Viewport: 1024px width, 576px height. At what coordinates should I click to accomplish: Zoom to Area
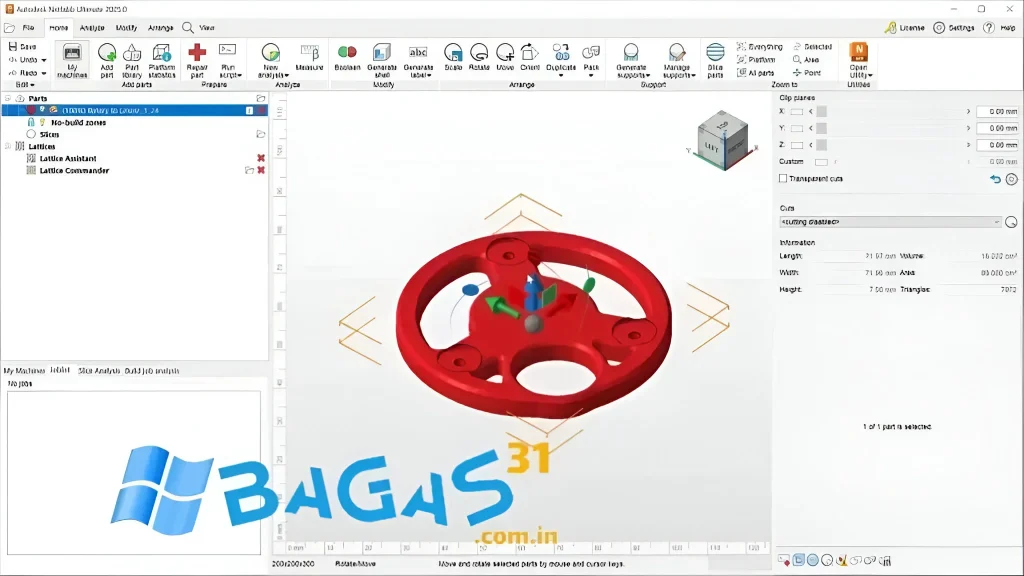(806, 59)
